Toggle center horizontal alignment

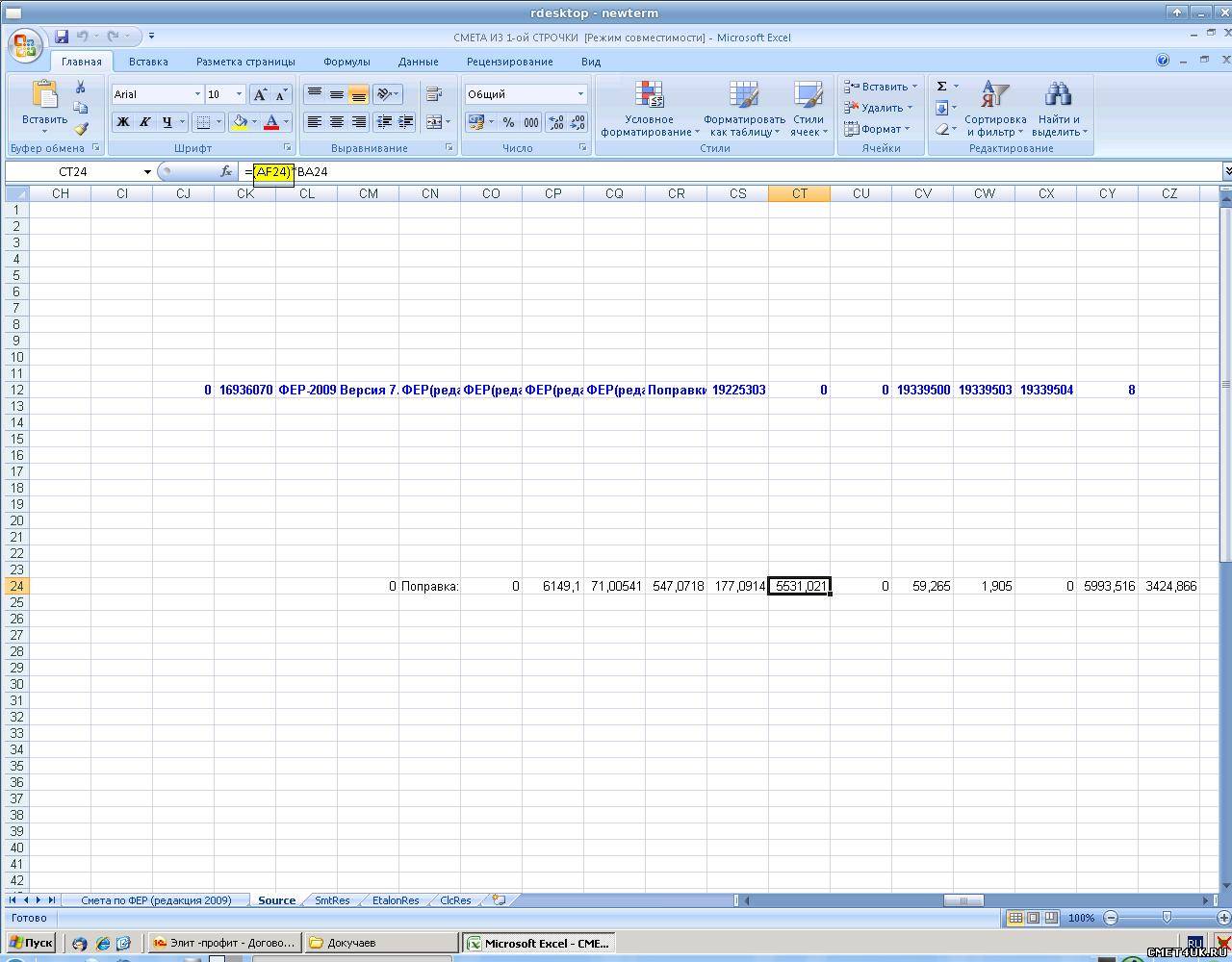click(337, 122)
